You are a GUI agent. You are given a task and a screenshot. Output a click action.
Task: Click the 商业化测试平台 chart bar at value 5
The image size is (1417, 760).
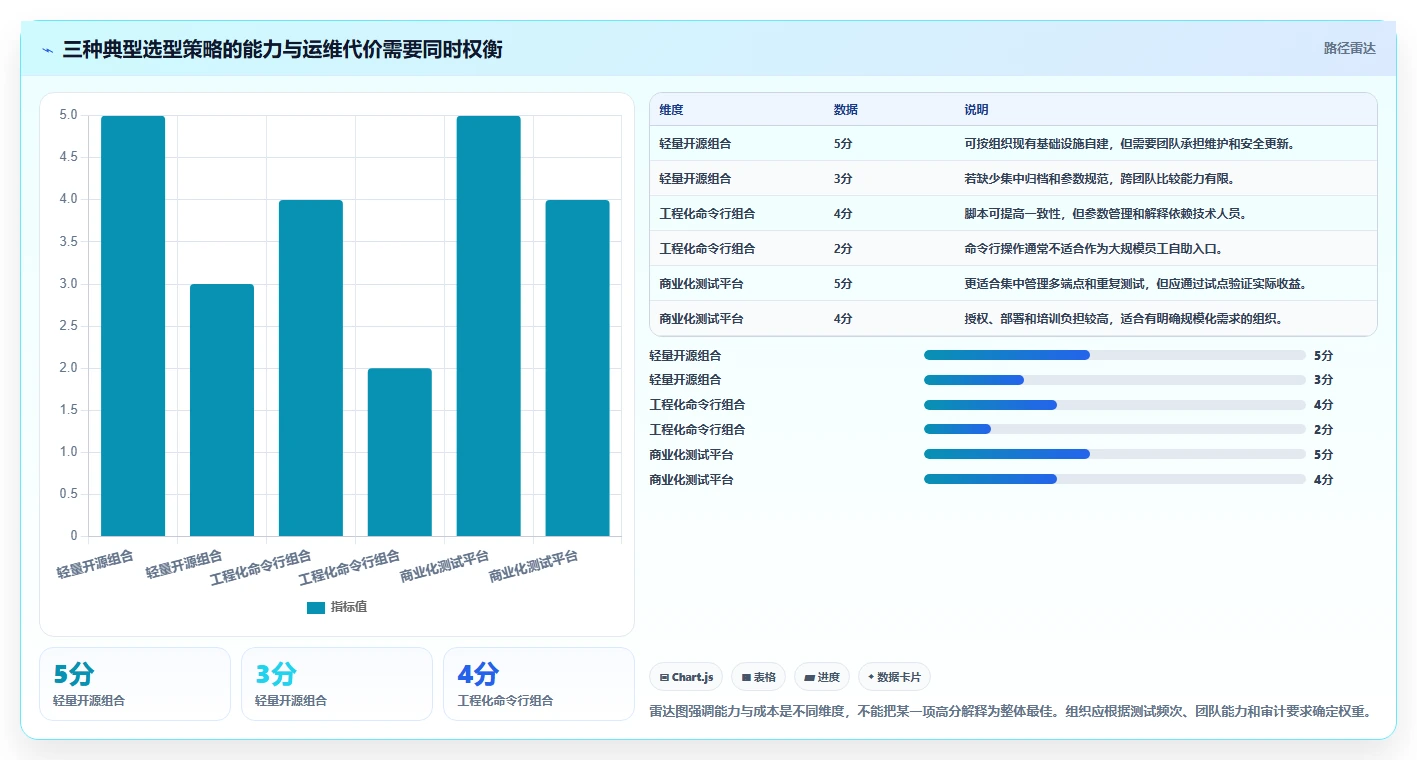pyautogui.click(x=489, y=326)
